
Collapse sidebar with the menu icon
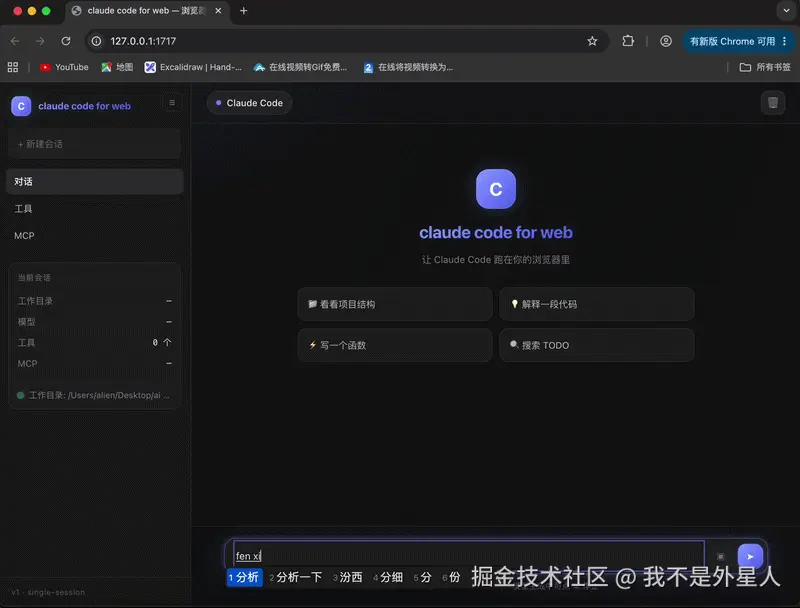(x=172, y=103)
